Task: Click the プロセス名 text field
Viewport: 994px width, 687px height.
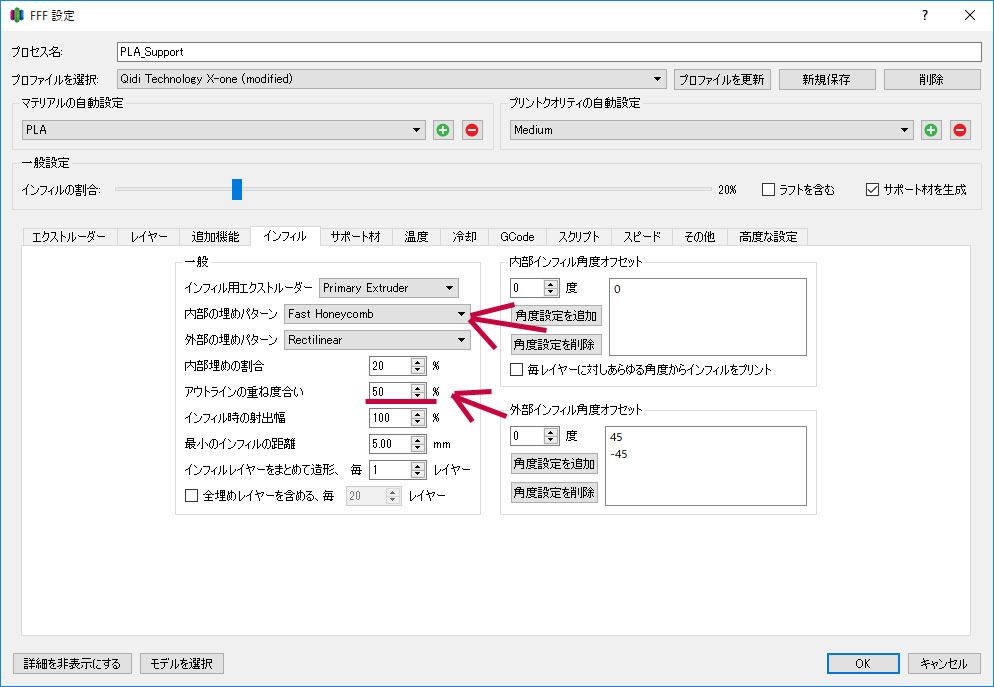Action: tap(548, 52)
